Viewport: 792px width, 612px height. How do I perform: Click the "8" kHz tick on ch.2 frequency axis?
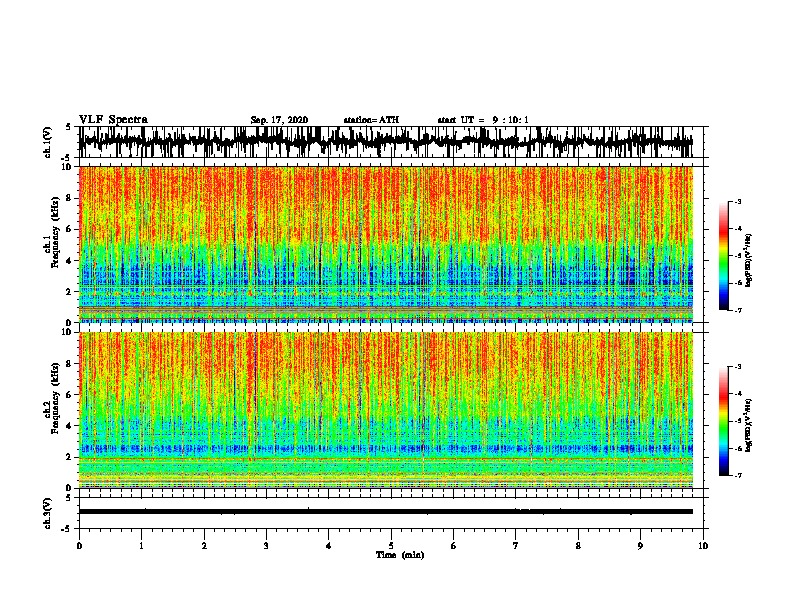tap(70, 364)
